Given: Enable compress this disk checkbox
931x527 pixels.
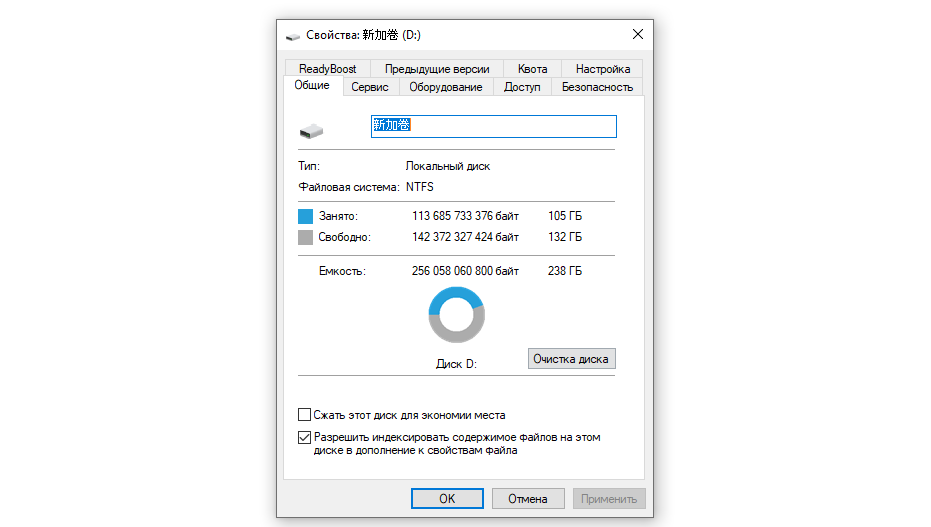Looking at the screenshot, I should point(304,414).
